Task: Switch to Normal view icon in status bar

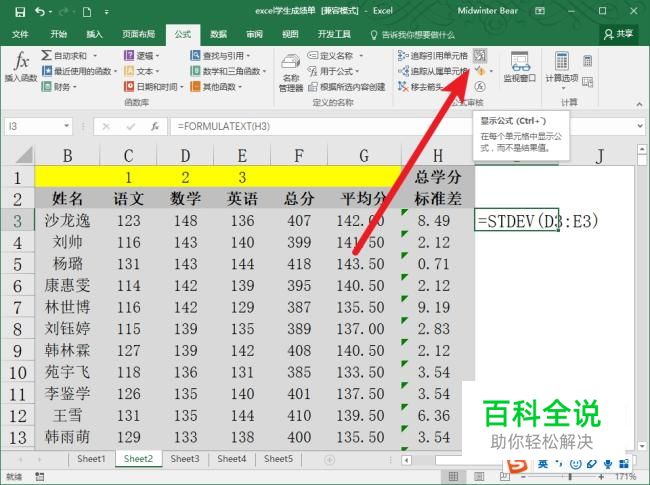Action: tap(454, 476)
